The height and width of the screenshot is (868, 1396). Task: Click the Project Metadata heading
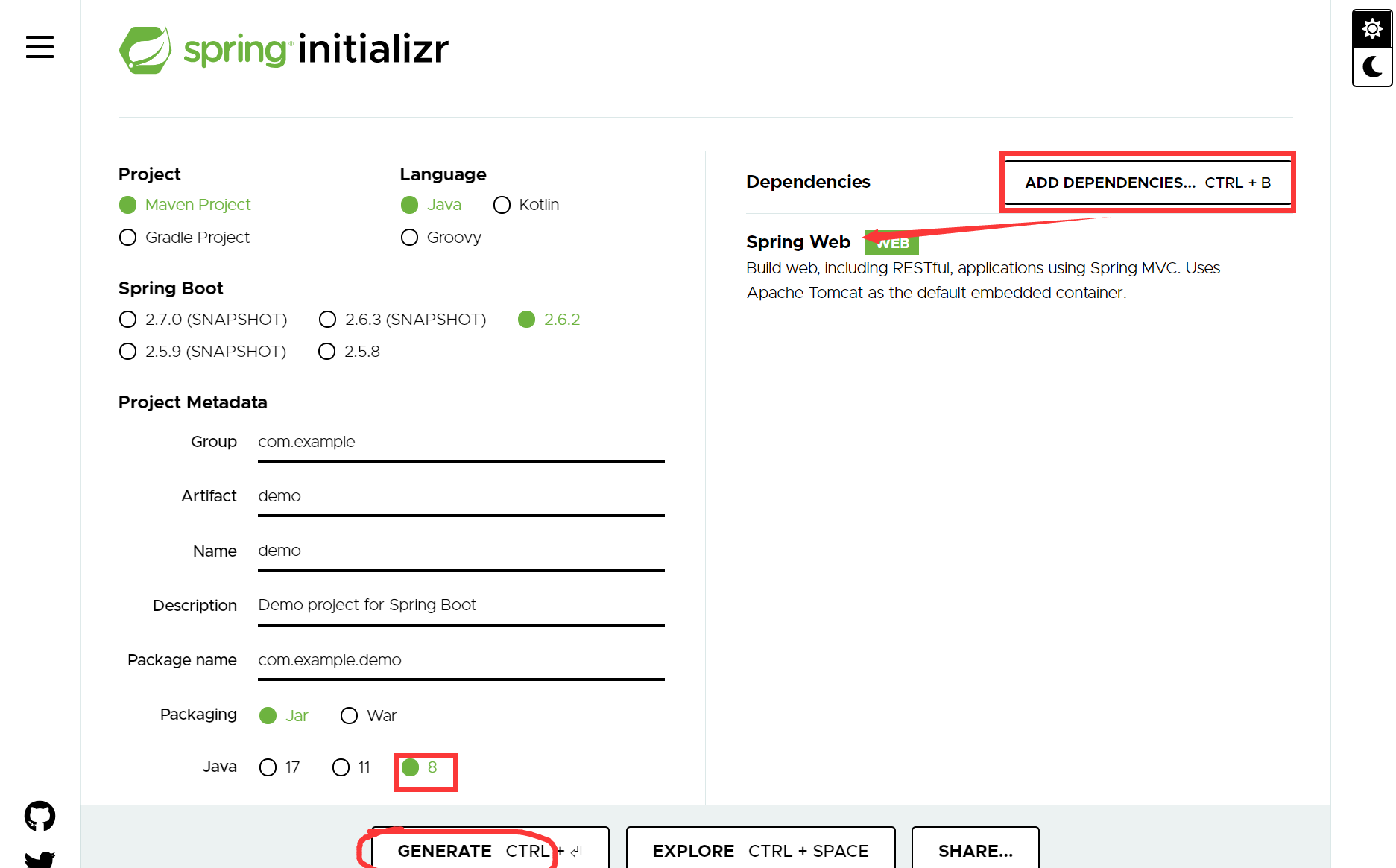[x=193, y=402]
